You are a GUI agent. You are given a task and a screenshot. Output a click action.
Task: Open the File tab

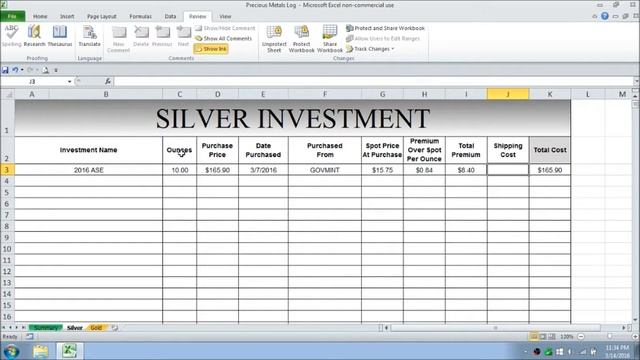(13, 16)
